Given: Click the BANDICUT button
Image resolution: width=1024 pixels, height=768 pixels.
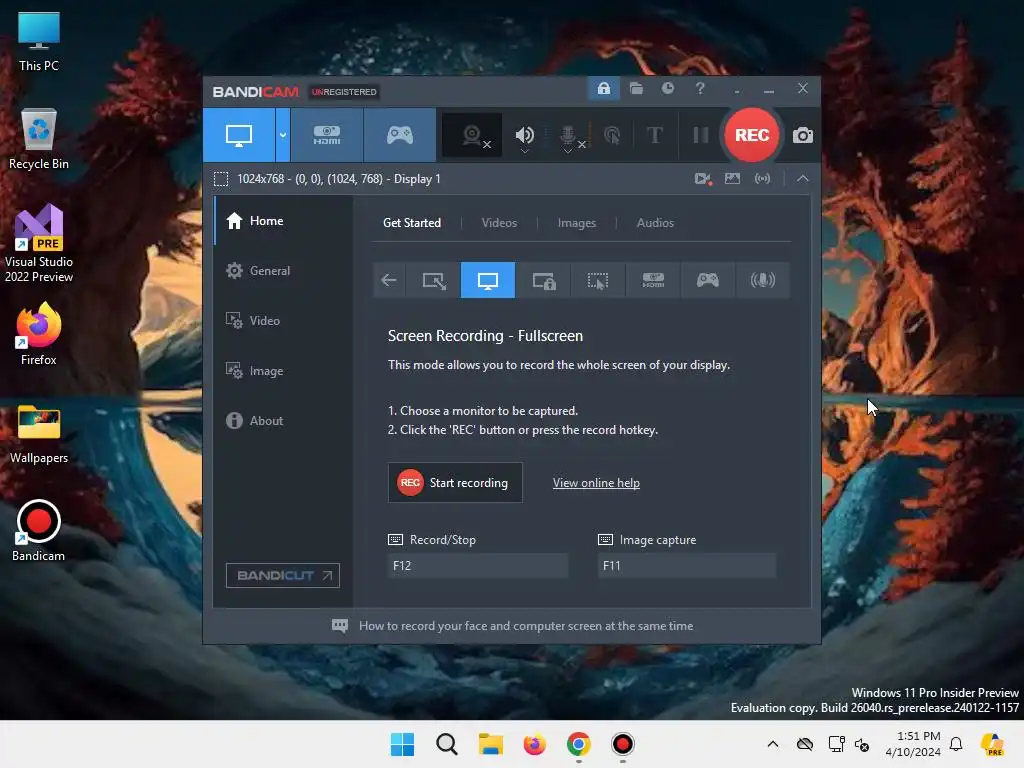Looking at the screenshot, I should [283, 575].
